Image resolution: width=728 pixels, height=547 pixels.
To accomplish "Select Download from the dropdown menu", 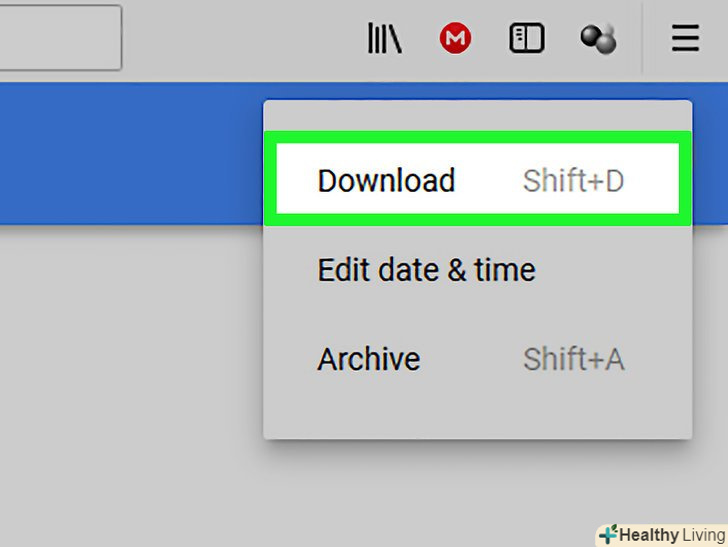I will pyautogui.click(x=386, y=181).
